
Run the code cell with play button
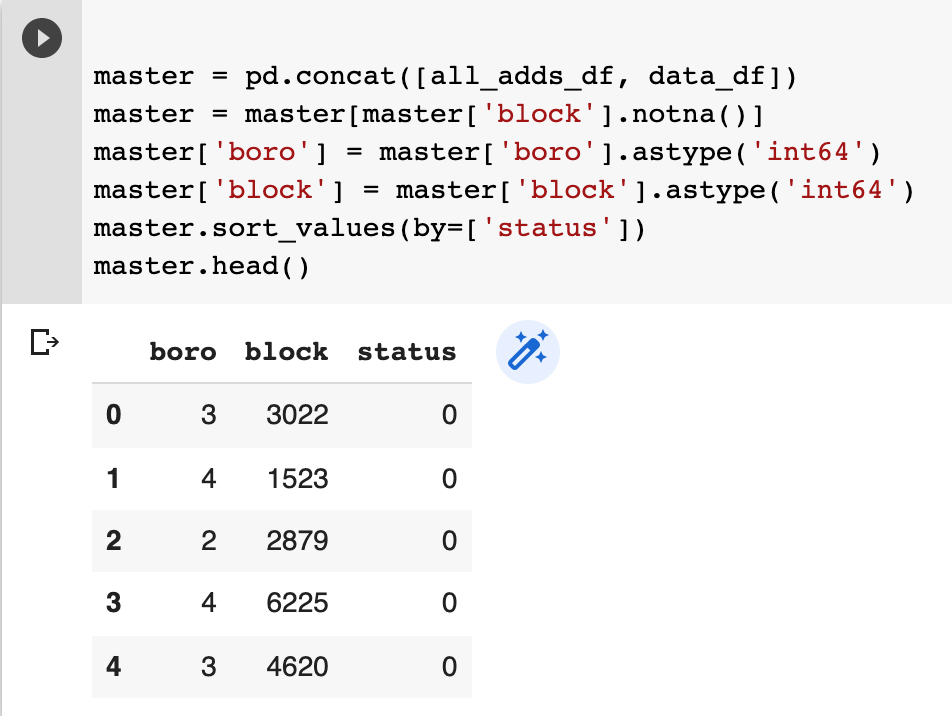42,38
